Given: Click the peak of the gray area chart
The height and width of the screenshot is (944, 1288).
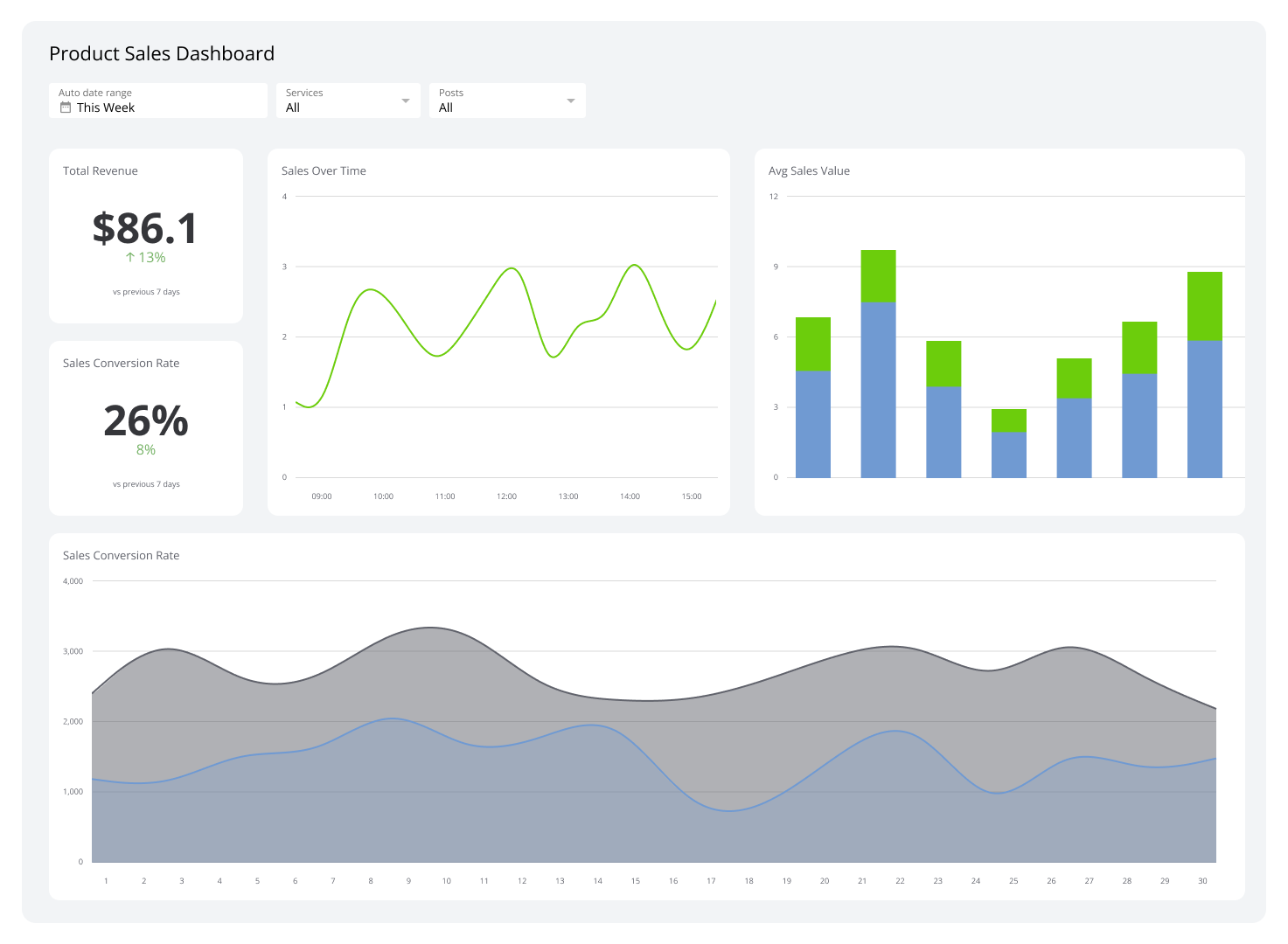Looking at the screenshot, I should pos(428,628).
